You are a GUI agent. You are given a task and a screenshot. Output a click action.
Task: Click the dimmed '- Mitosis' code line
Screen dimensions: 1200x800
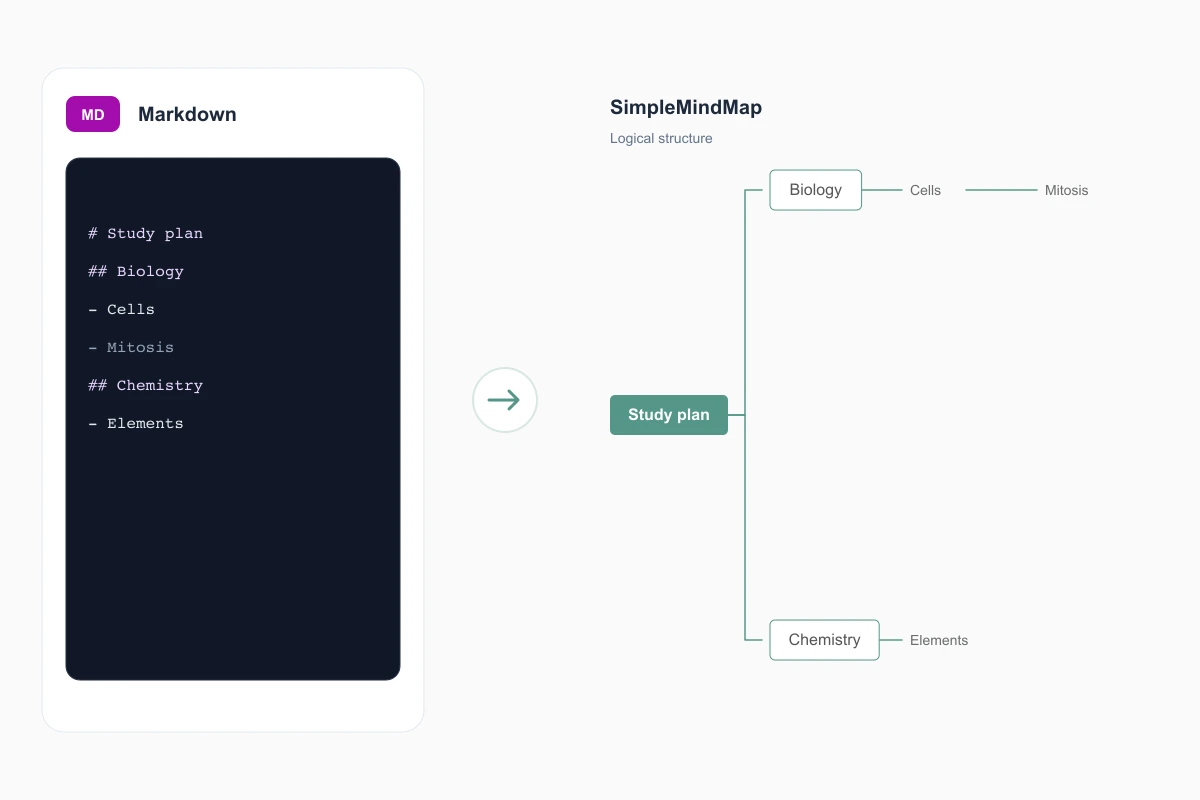point(131,347)
